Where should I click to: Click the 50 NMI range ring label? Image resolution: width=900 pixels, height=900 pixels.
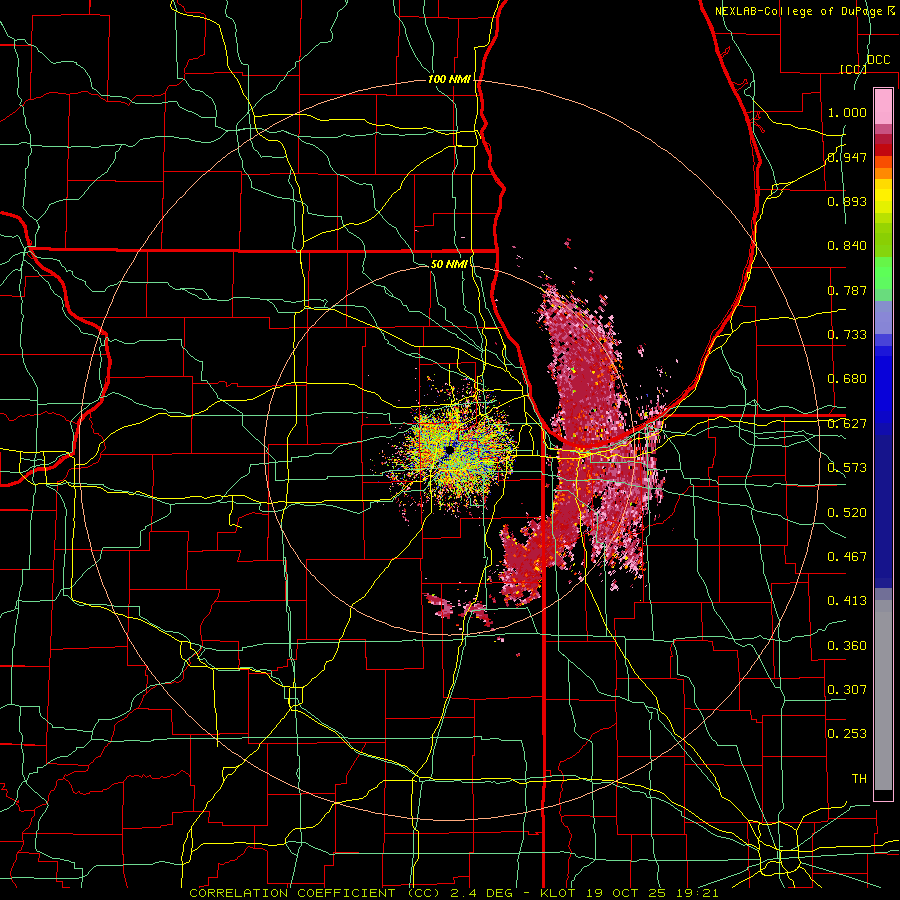[449, 264]
